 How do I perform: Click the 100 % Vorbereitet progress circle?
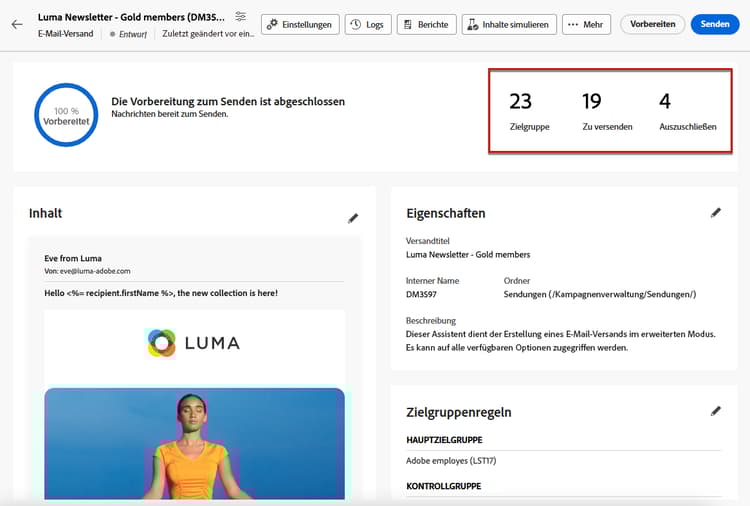[66, 115]
